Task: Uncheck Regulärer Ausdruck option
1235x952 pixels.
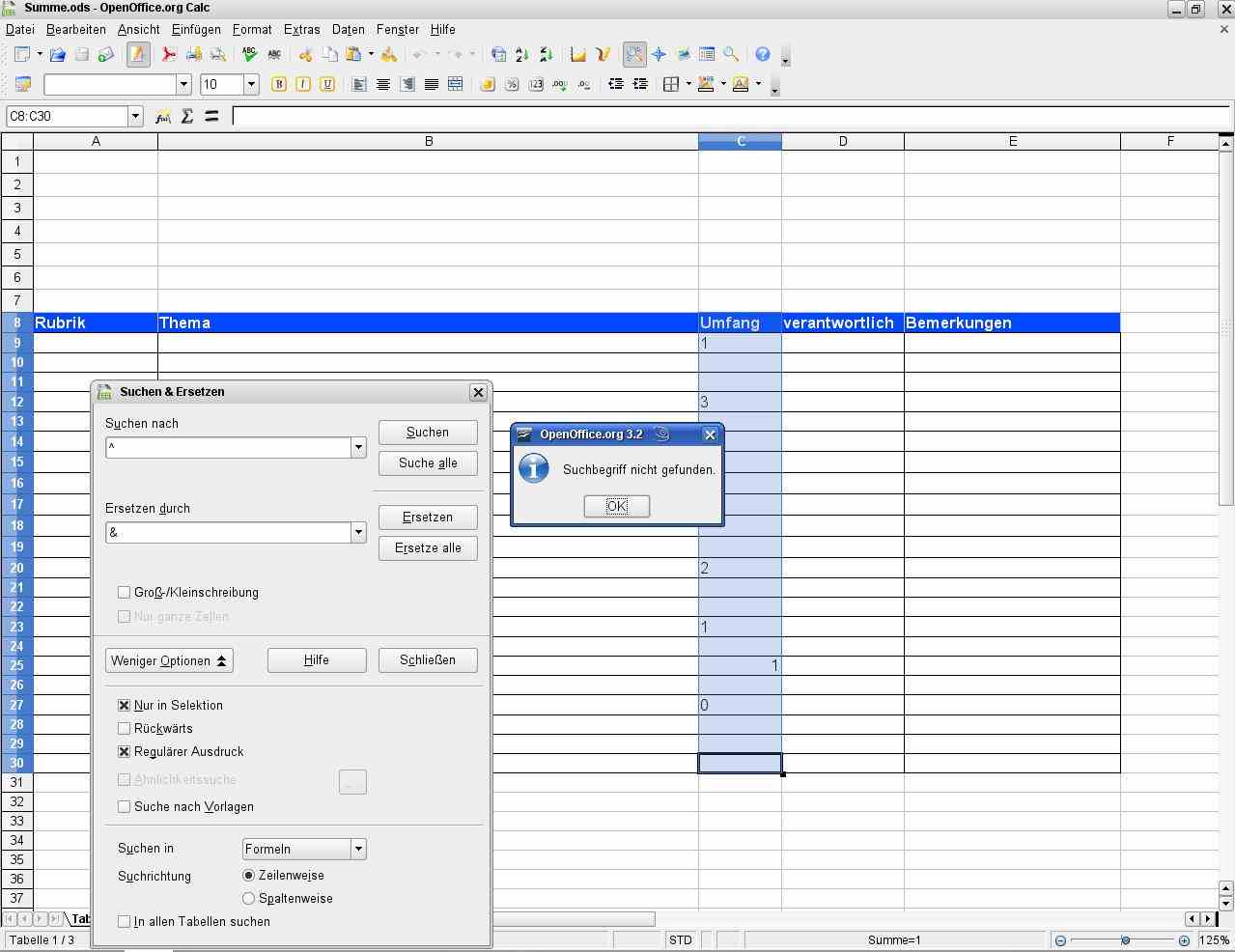Action: (124, 751)
